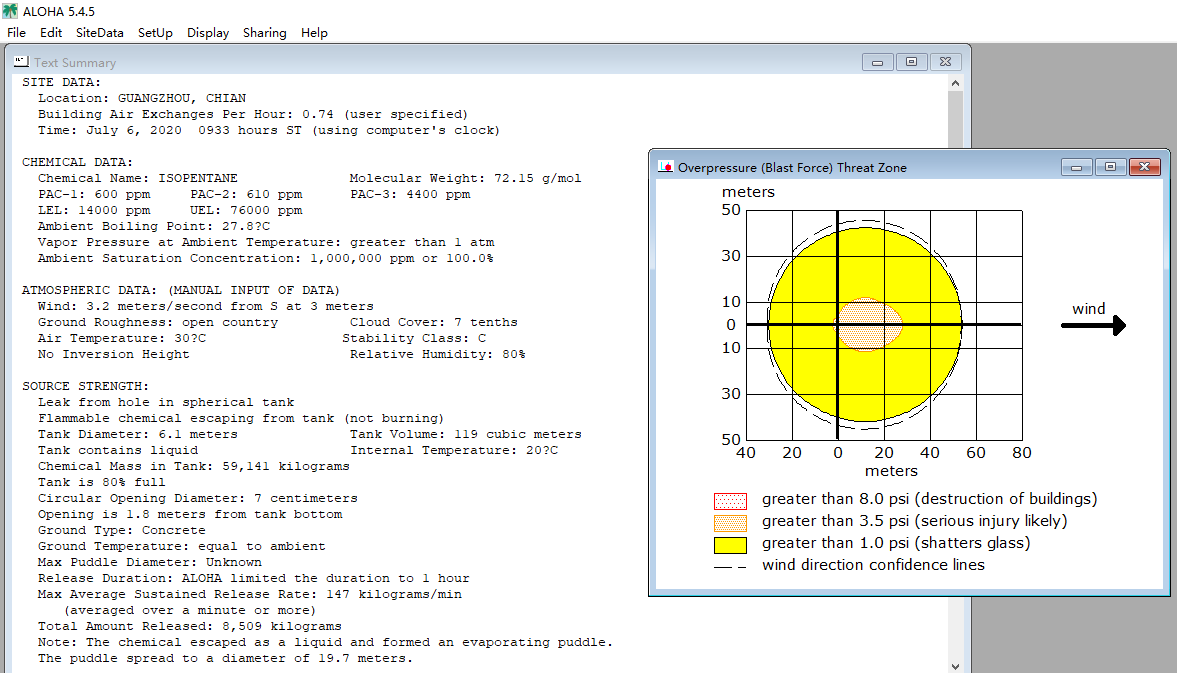Viewport: 1177px width, 673px height.
Task: Click the Overpressure Threat Zone window icon
Action: pyautogui.click(x=665, y=167)
